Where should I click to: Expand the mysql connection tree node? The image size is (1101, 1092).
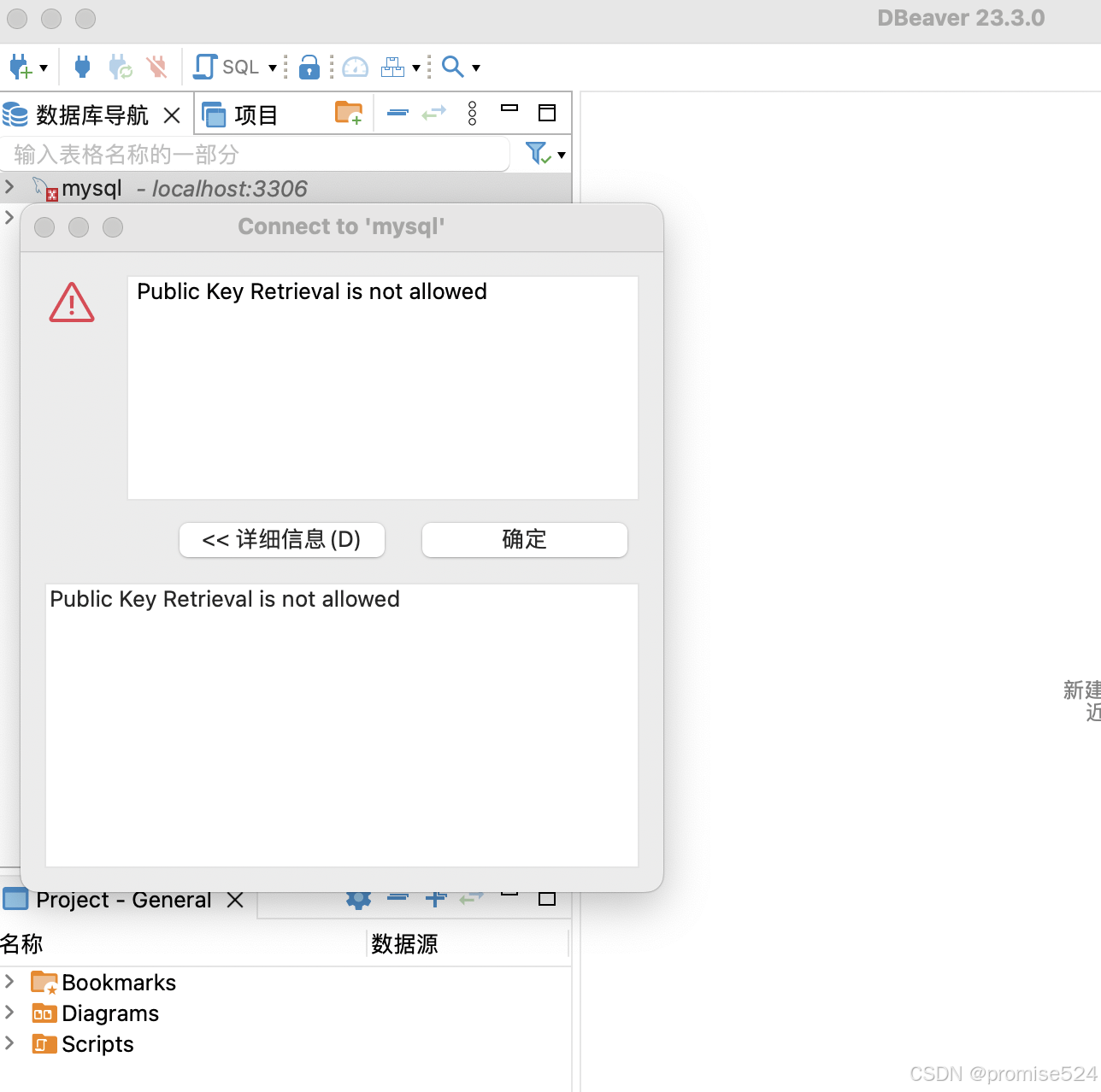click(9, 186)
